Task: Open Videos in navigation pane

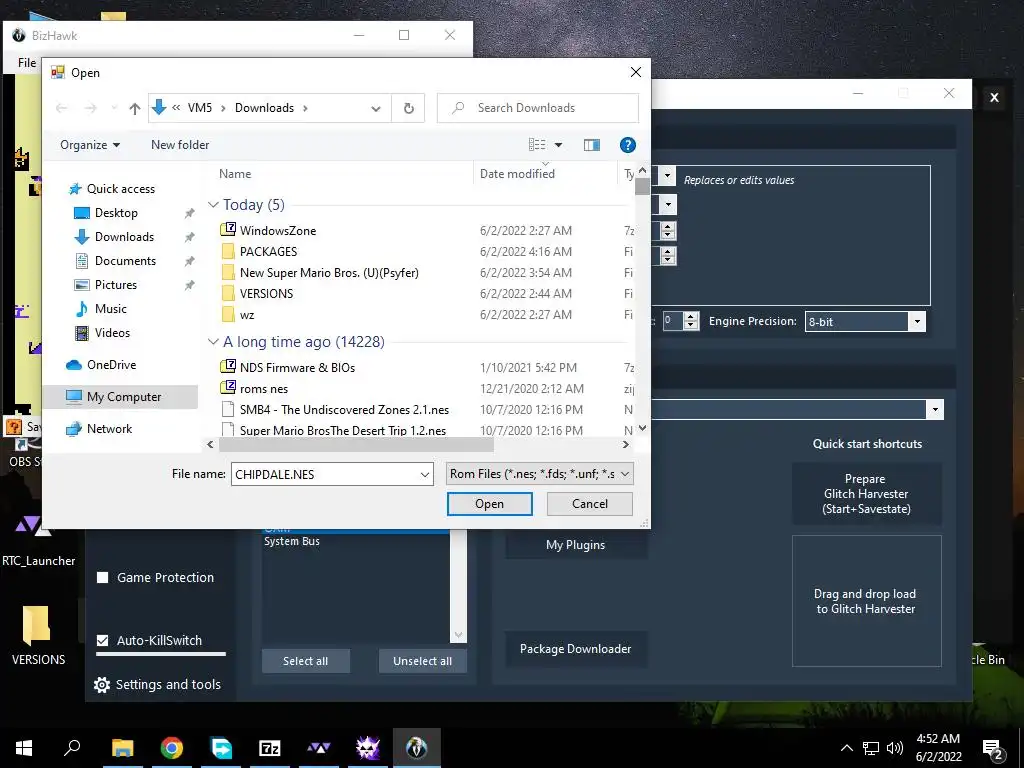Action: 112,332
